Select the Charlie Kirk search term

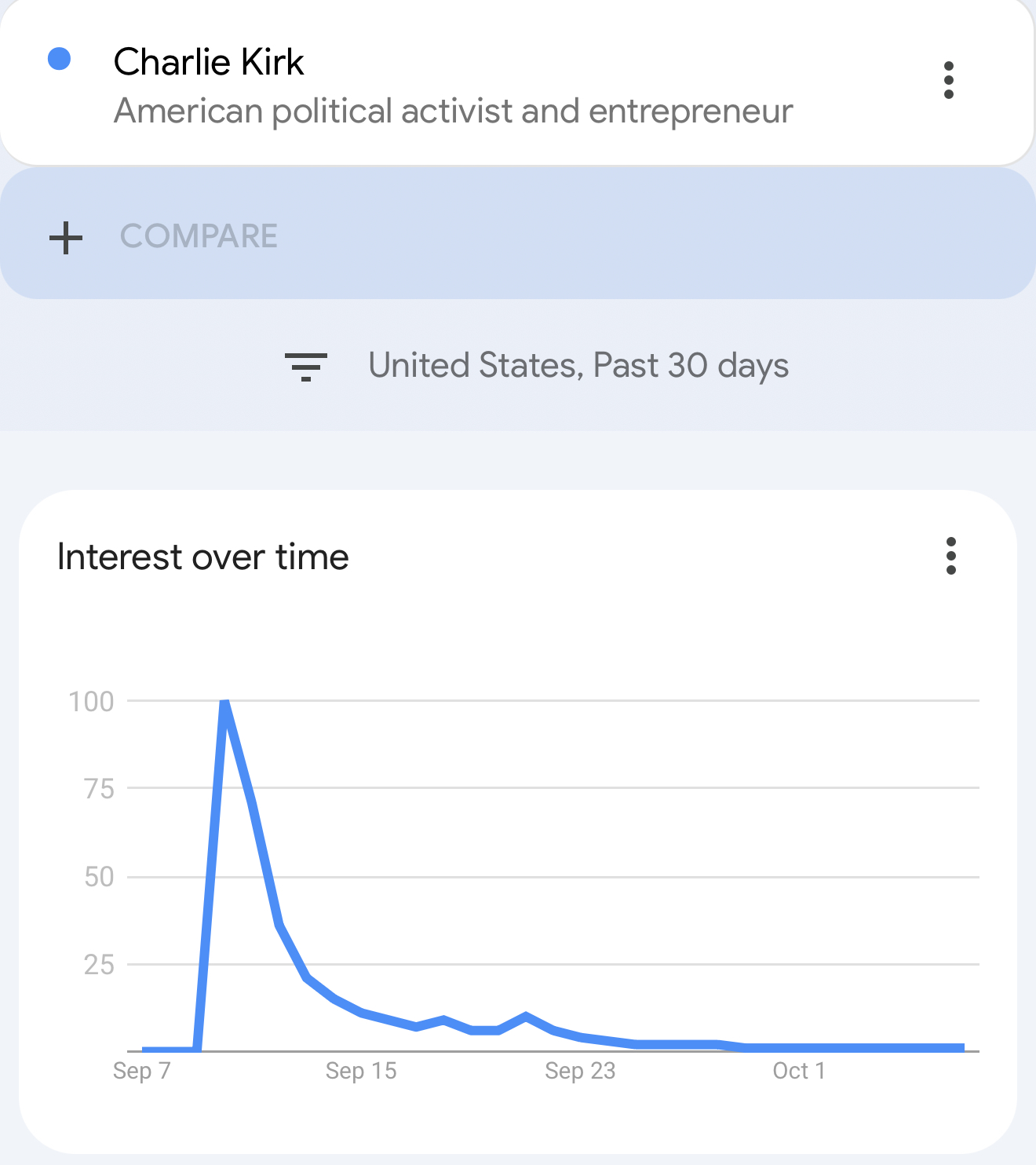point(209,62)
